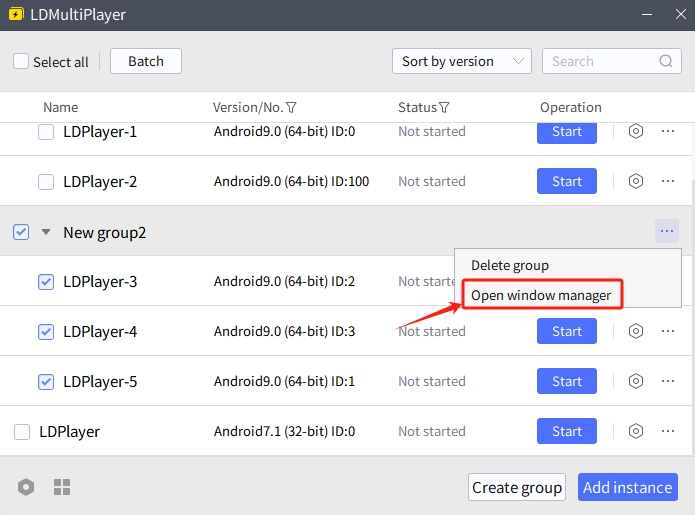This screenshot has width=695, height=515.
Task: Open settings gear for LDPlayer Android7.1 row
Action: [636, 431]
